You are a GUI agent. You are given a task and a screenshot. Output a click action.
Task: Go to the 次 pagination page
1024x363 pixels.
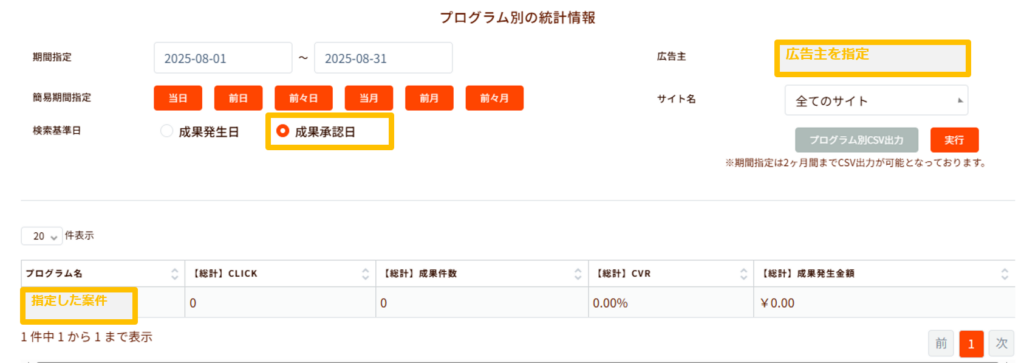pos(1001,343)
